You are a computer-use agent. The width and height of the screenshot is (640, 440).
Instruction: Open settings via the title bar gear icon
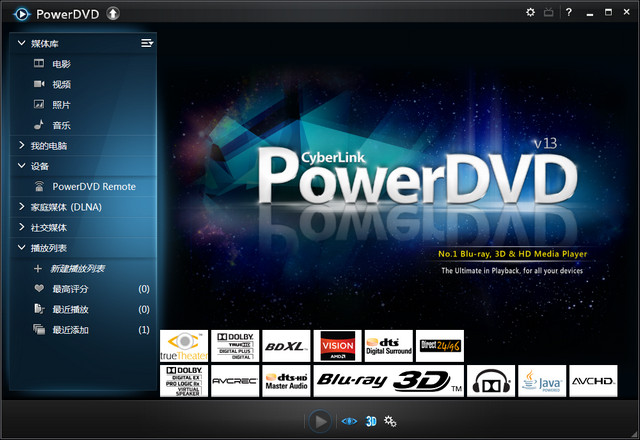[x=530, y=12]
